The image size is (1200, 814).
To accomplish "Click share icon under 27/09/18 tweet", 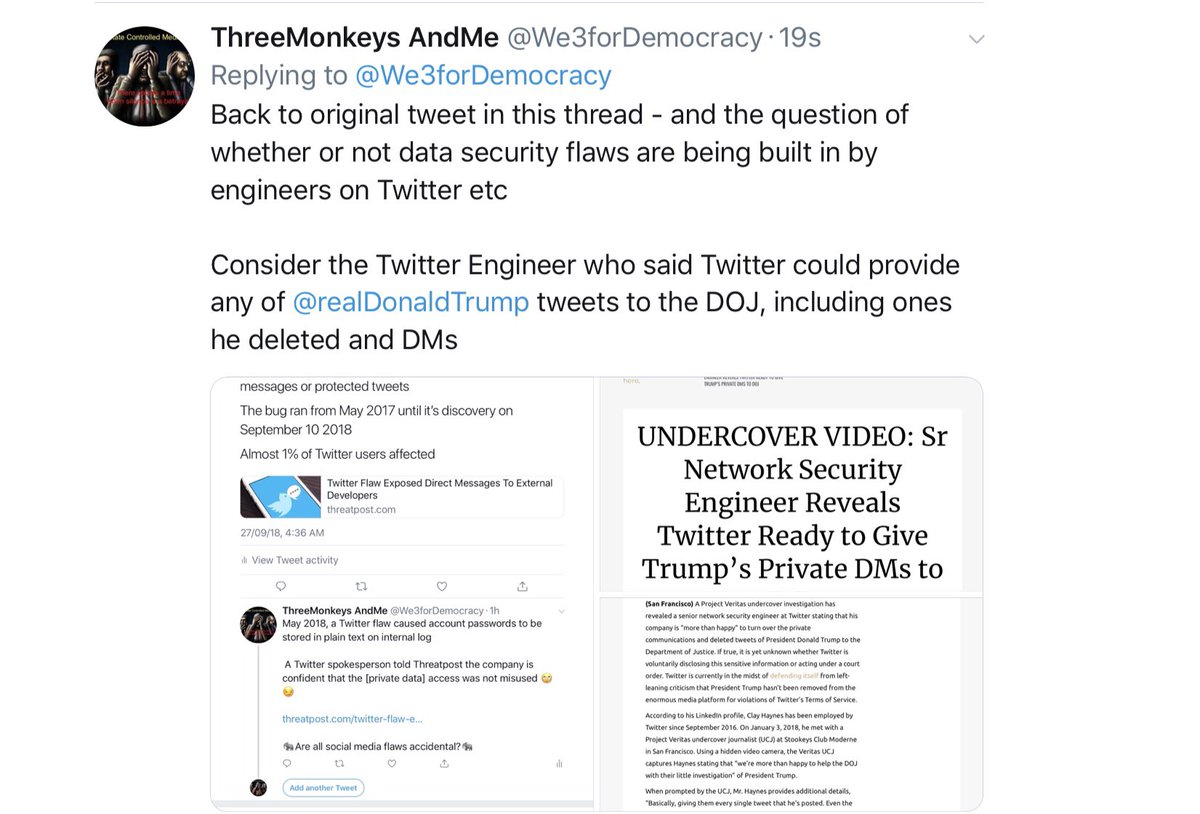I will coord(522,586).
